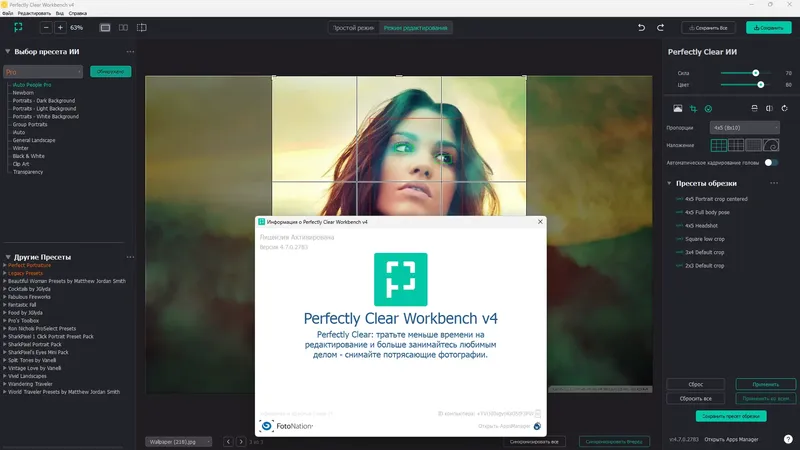Open the image adjustments tool icon
800x450 pixels.
(678, 108)
